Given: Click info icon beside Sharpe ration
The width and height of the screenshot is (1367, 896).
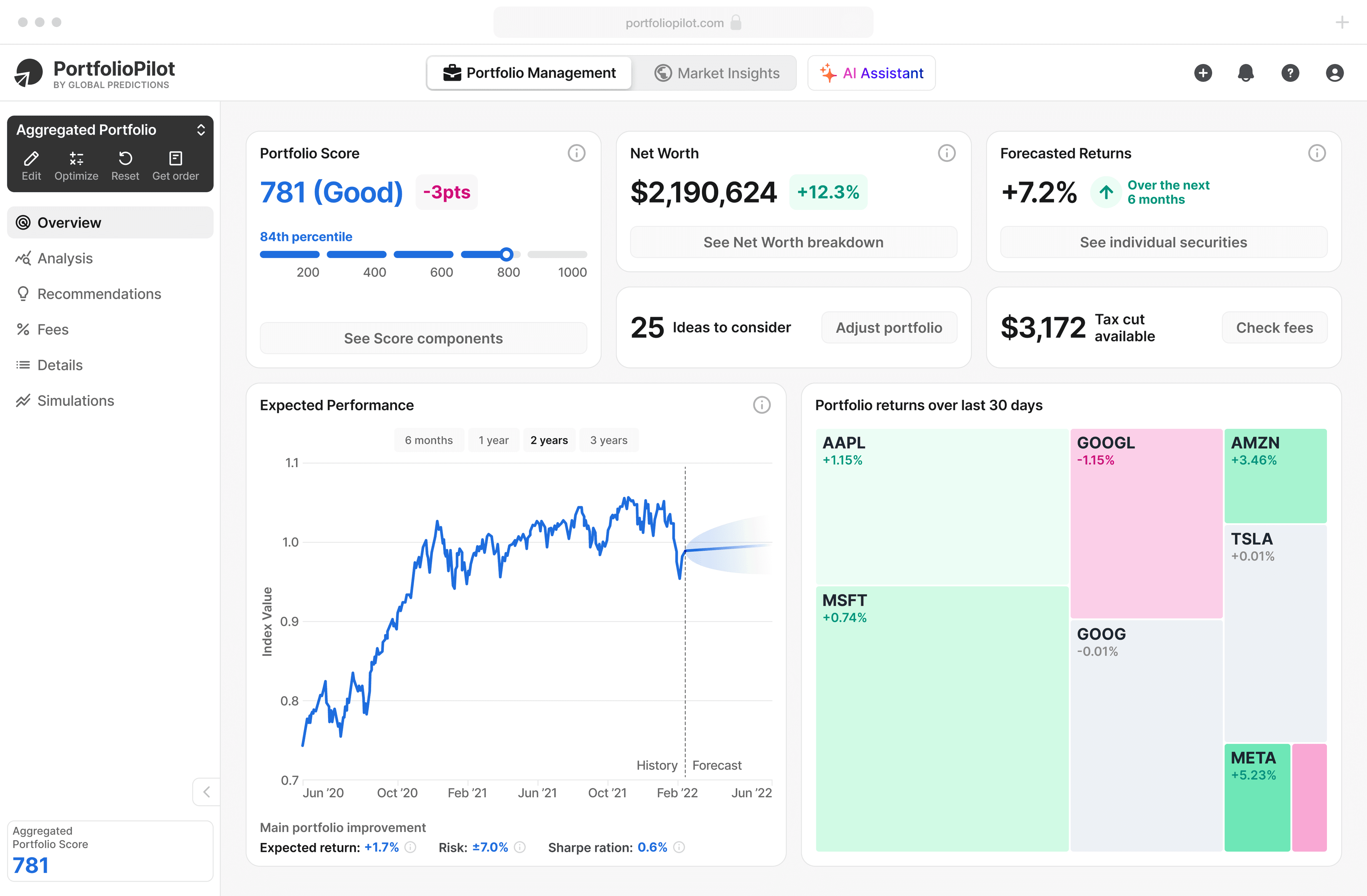Looking at the screenshot, I should 679,847.
